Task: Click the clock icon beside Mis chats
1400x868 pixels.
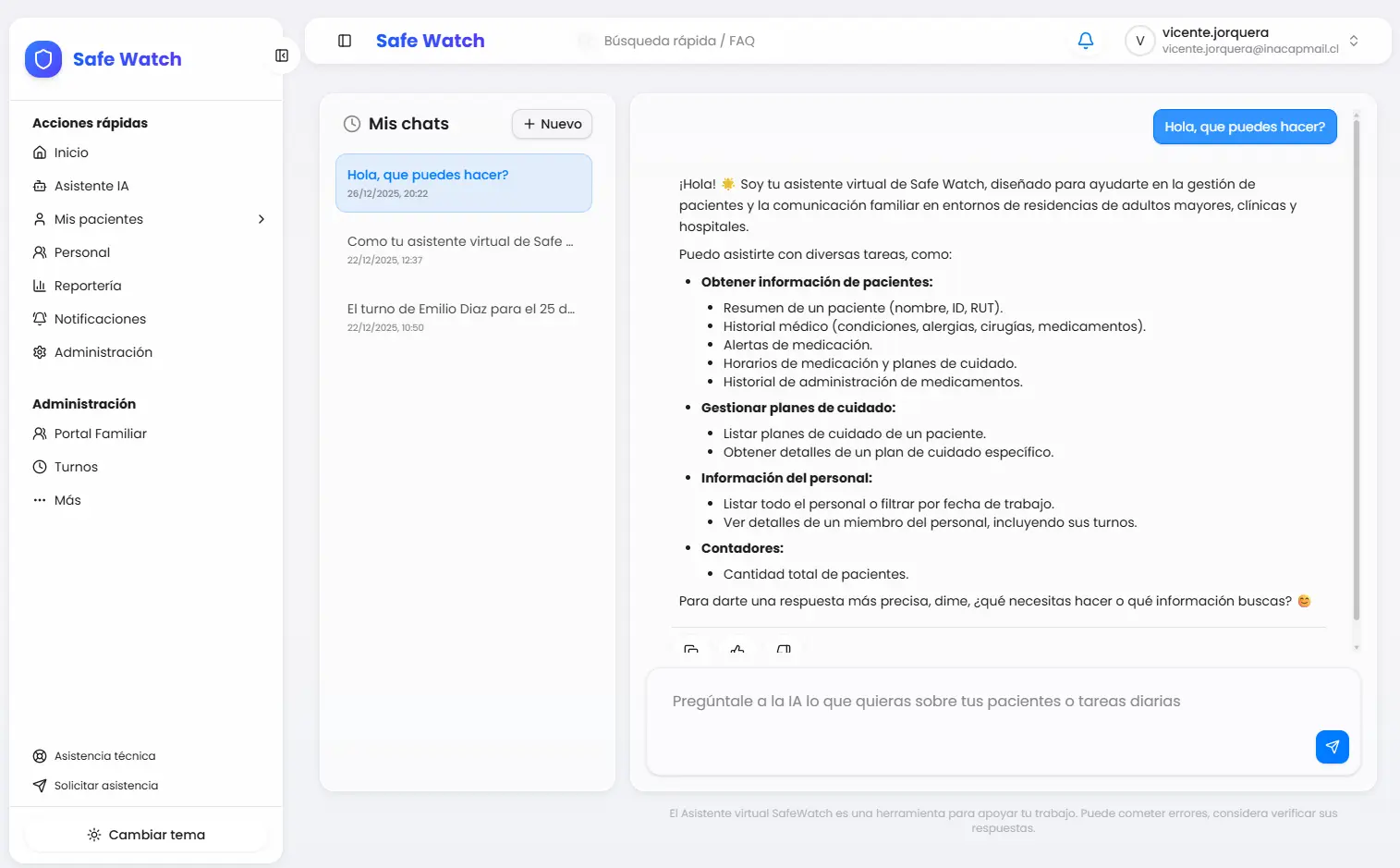Action: click(x=352, y=124)
